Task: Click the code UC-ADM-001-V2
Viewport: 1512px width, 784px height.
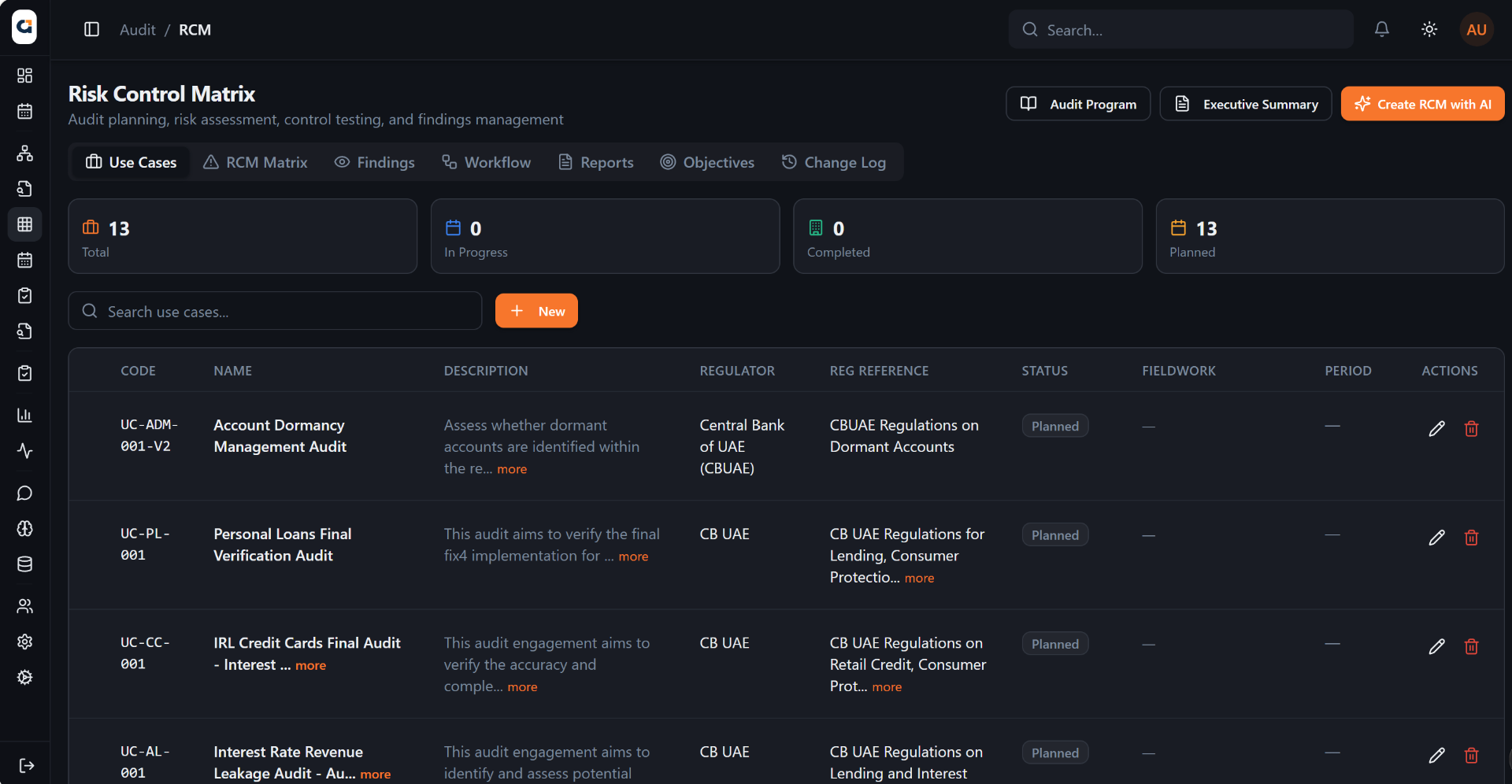Action: 149,435
